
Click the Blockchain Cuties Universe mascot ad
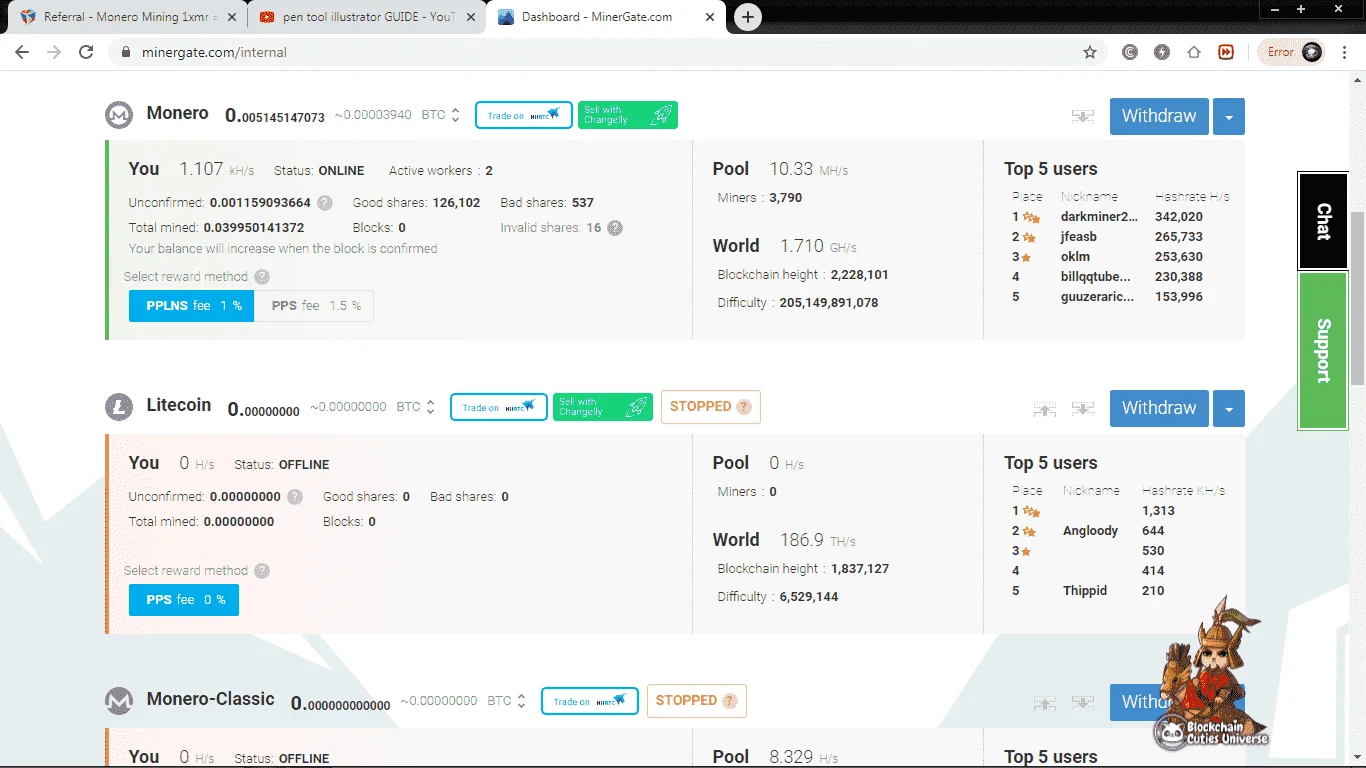click(x=1211, y=675)
